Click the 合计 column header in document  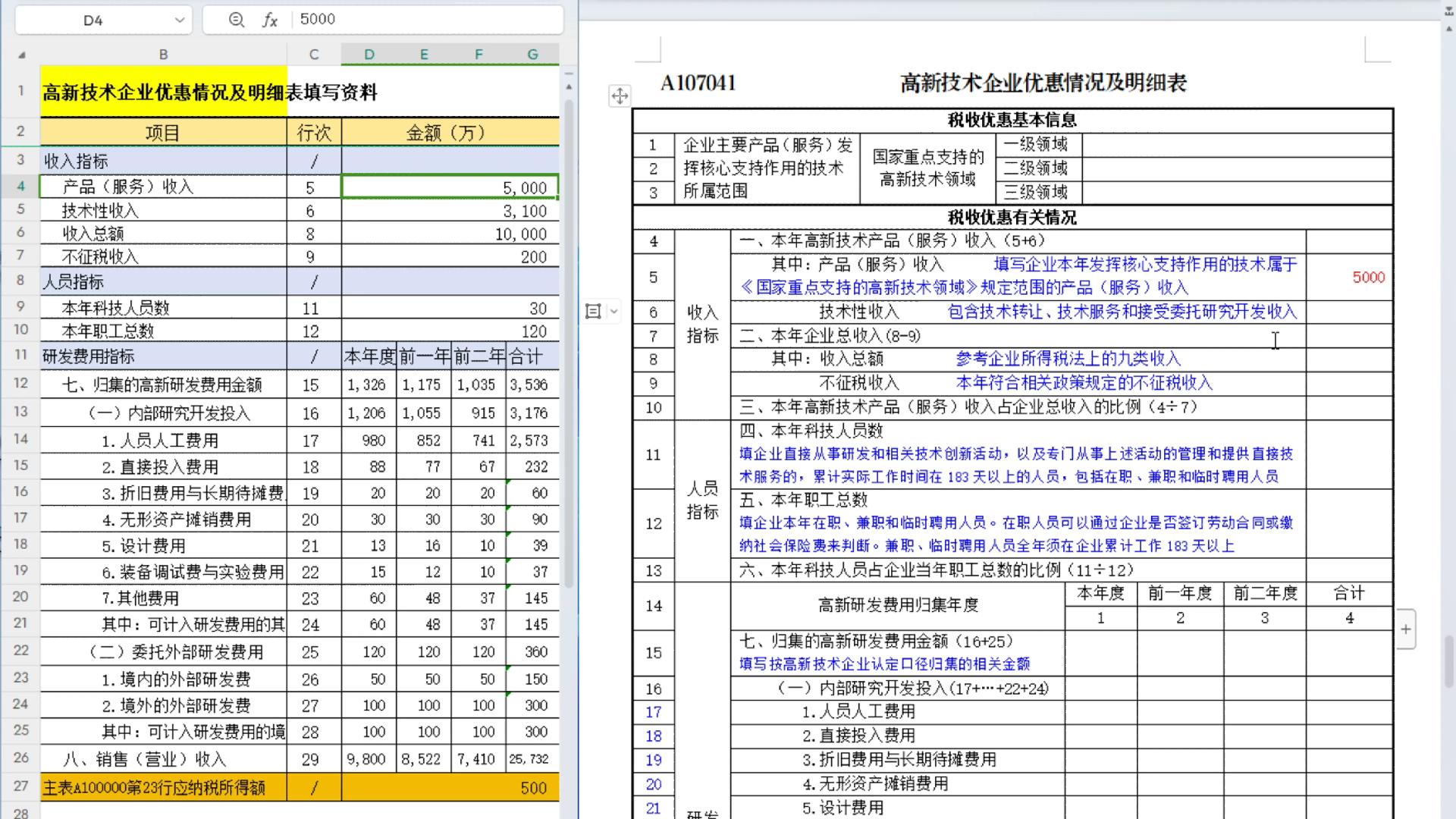click(x=1349, y=593)
